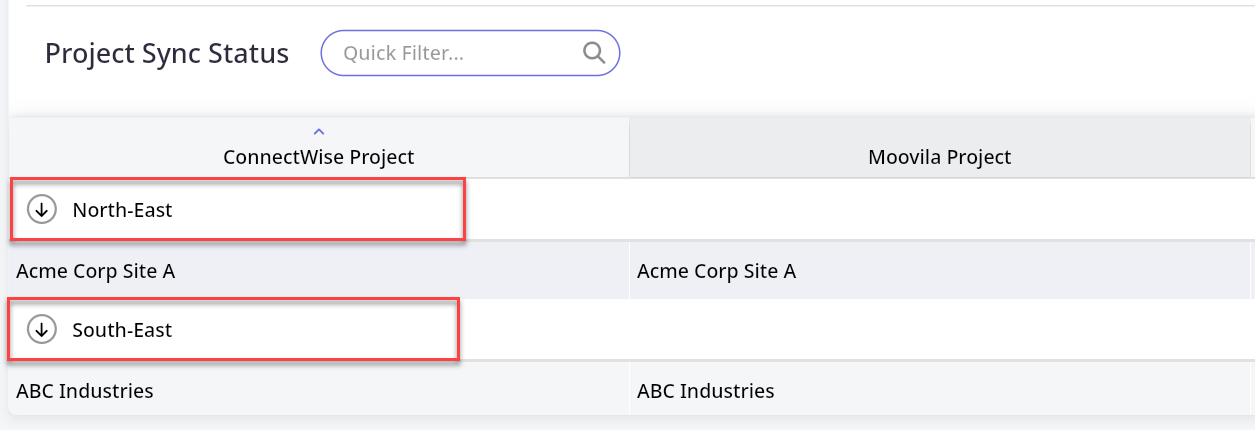Viewport: 1255px width, 430px height.
Task: Select ABC Industries under Moovila Project
Action: coord(705,390)
